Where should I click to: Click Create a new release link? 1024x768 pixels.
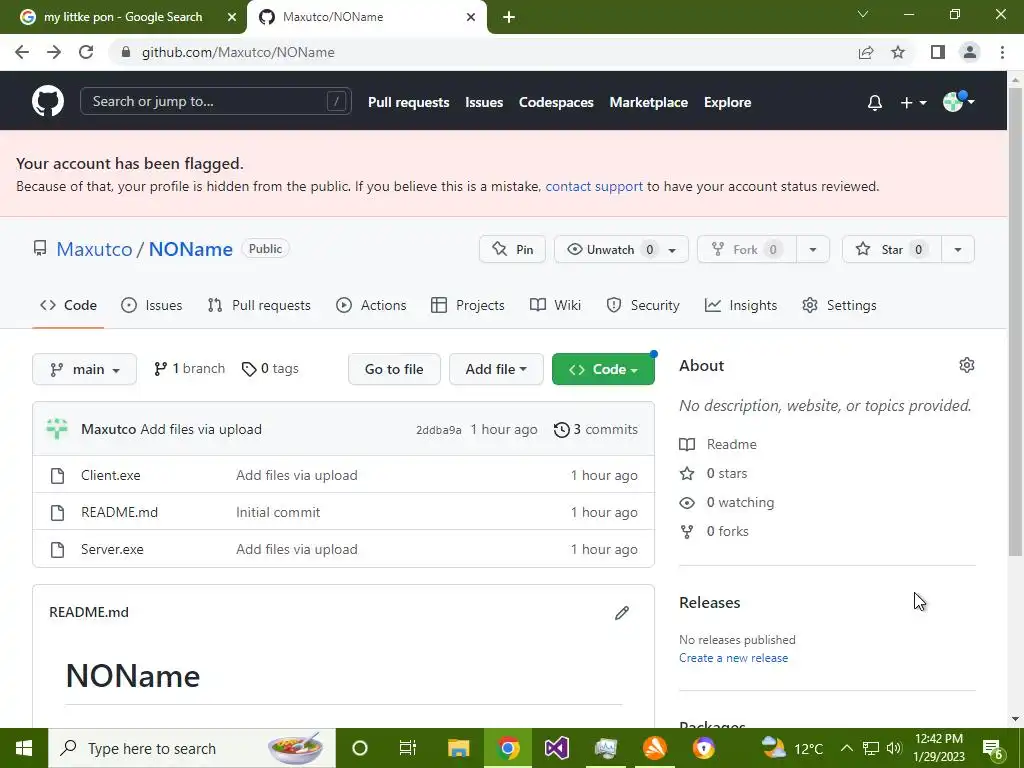733,658
